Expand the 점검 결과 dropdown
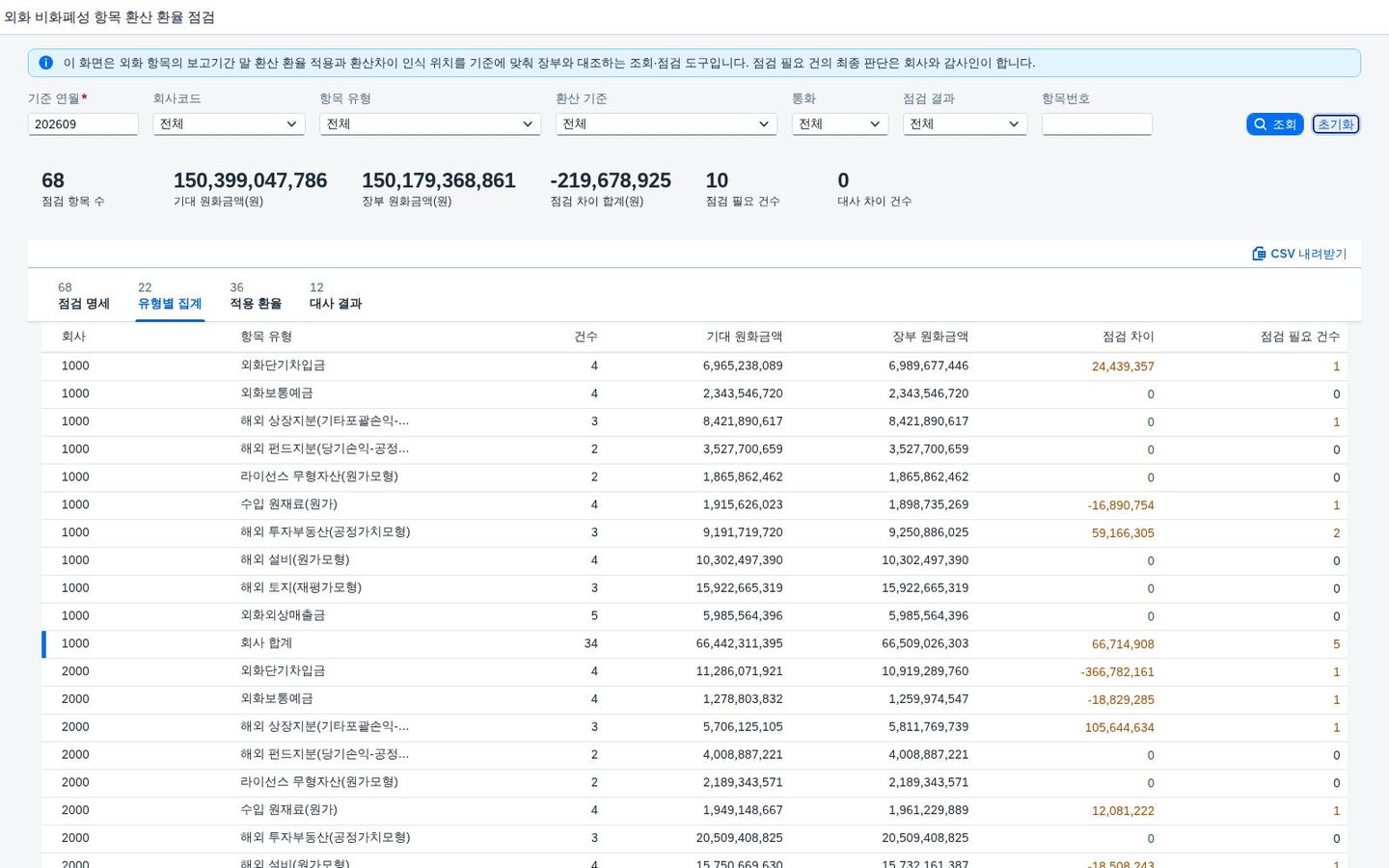The height and width of the screenshot is (868, 1389). tap(965, 124)
